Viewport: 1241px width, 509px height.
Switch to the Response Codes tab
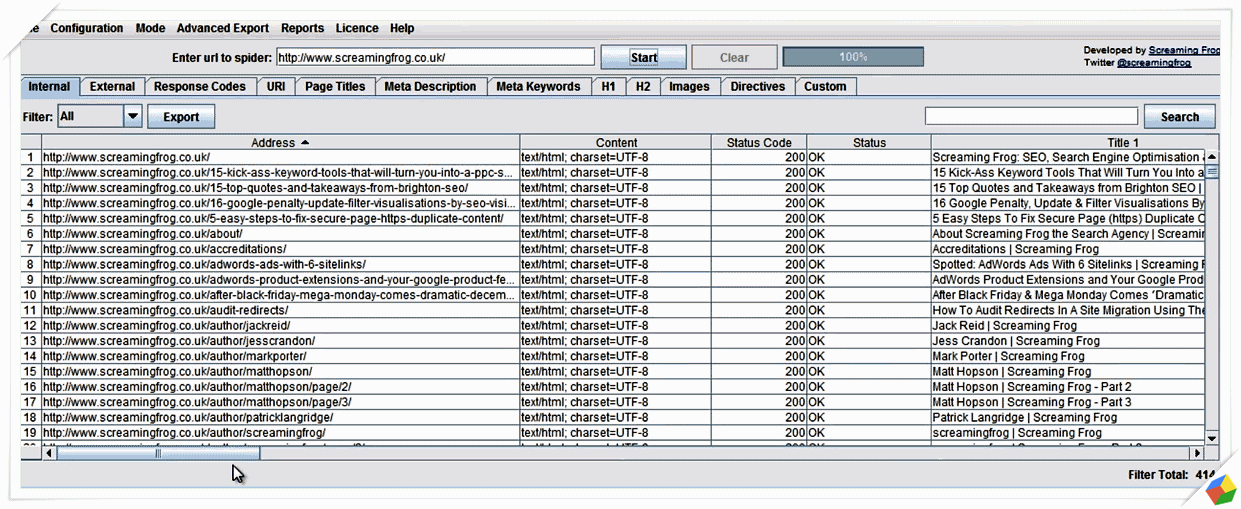pos(200,87)
